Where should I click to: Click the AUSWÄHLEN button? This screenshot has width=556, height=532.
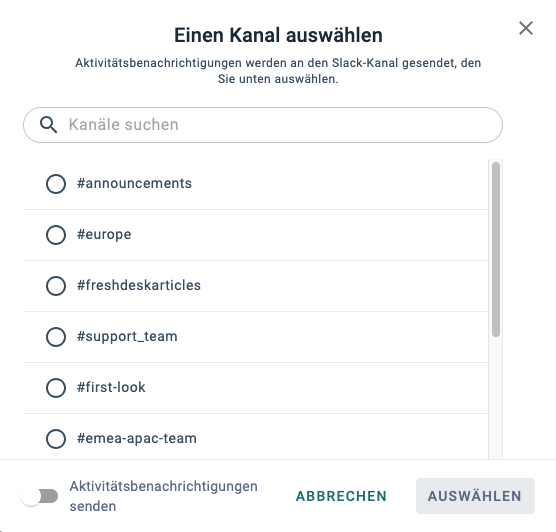[475, 496]
